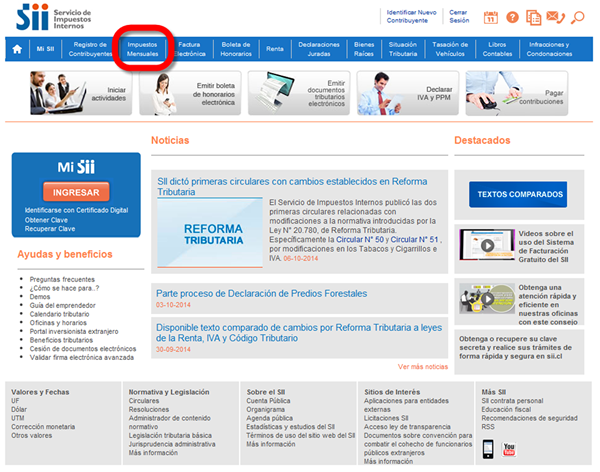Open Cesión de documentos electrónicos link
This screenshot has width=600, height=472.
tap(83, 349)
